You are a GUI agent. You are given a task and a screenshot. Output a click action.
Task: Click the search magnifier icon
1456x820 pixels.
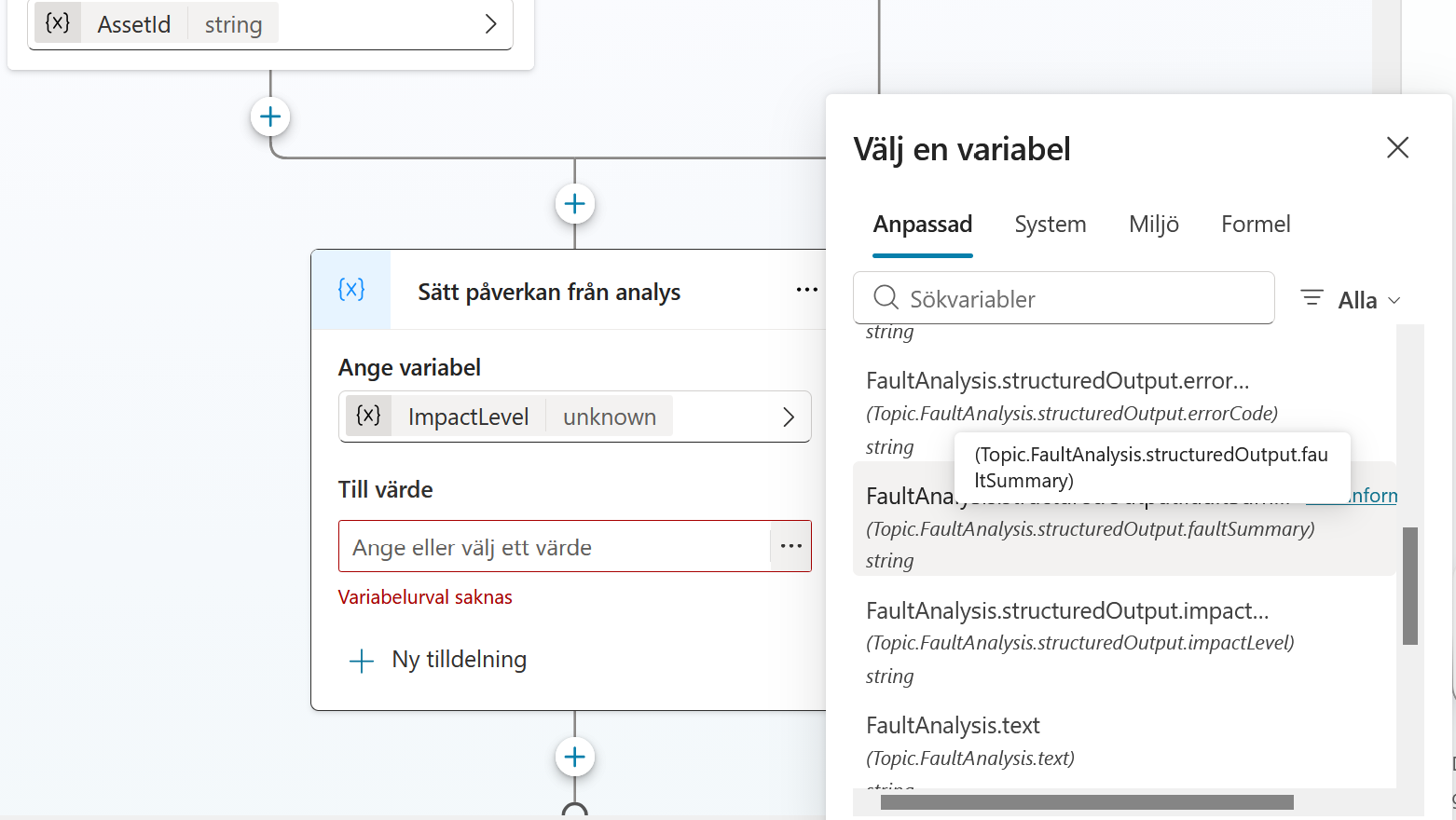[886, 298]
